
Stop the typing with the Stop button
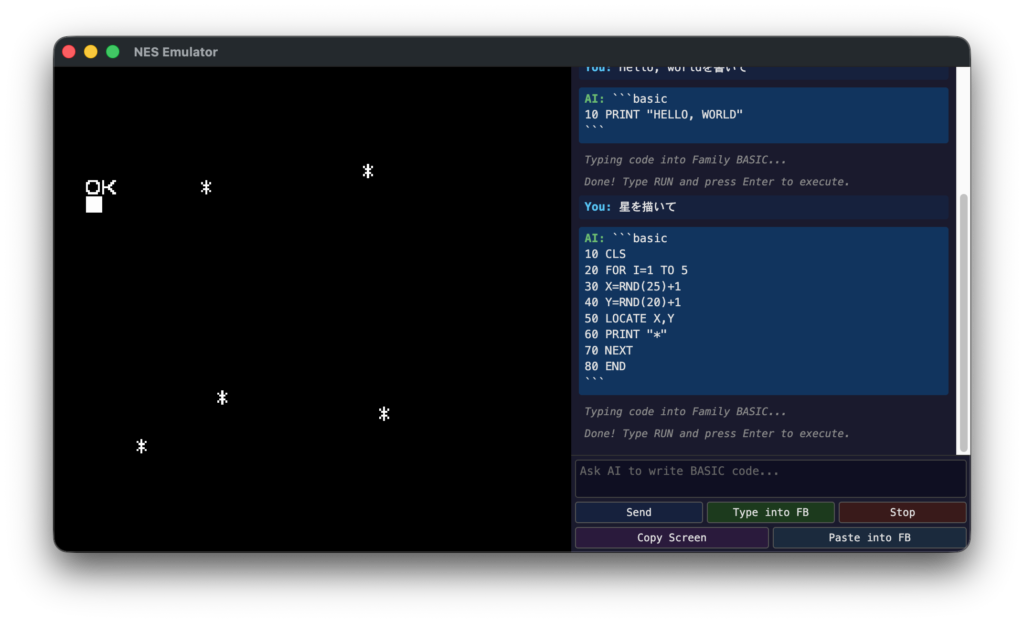[x=902, y=512]
